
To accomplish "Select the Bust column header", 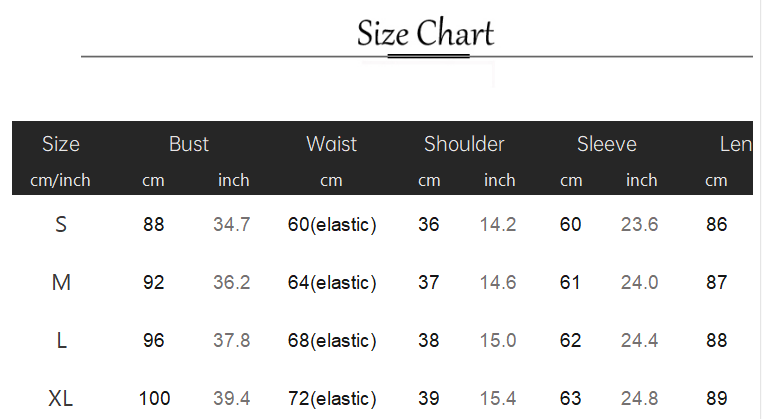I will [189, 144].
